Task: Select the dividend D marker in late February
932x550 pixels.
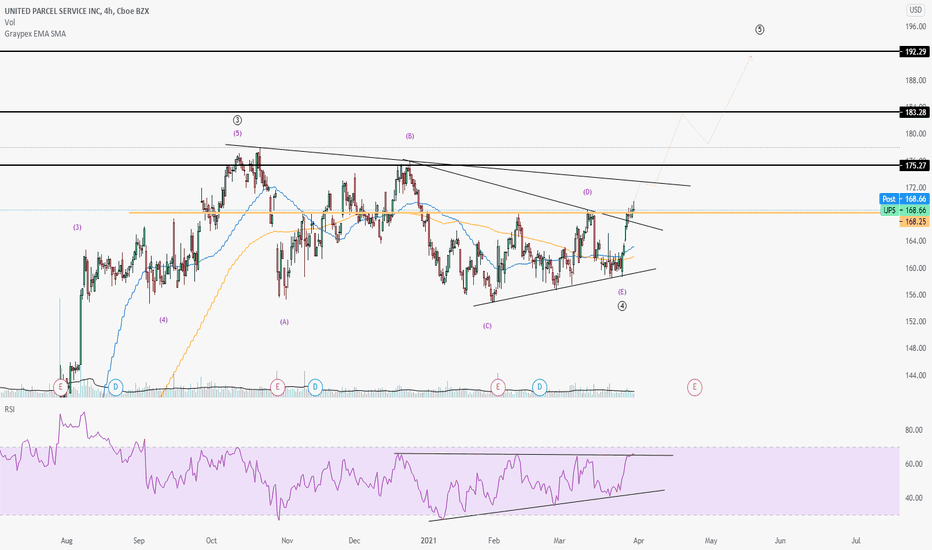Action: (x=539, y=388)
